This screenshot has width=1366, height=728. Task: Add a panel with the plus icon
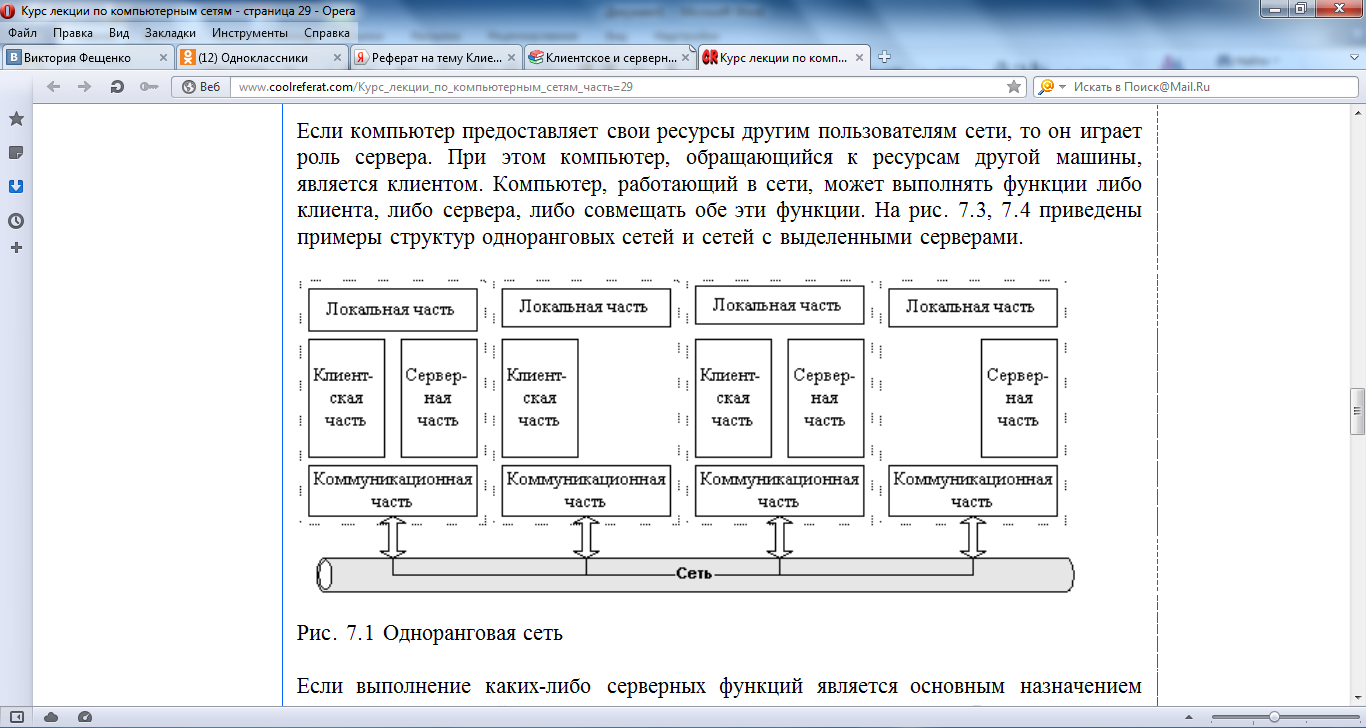pos(16,247)
